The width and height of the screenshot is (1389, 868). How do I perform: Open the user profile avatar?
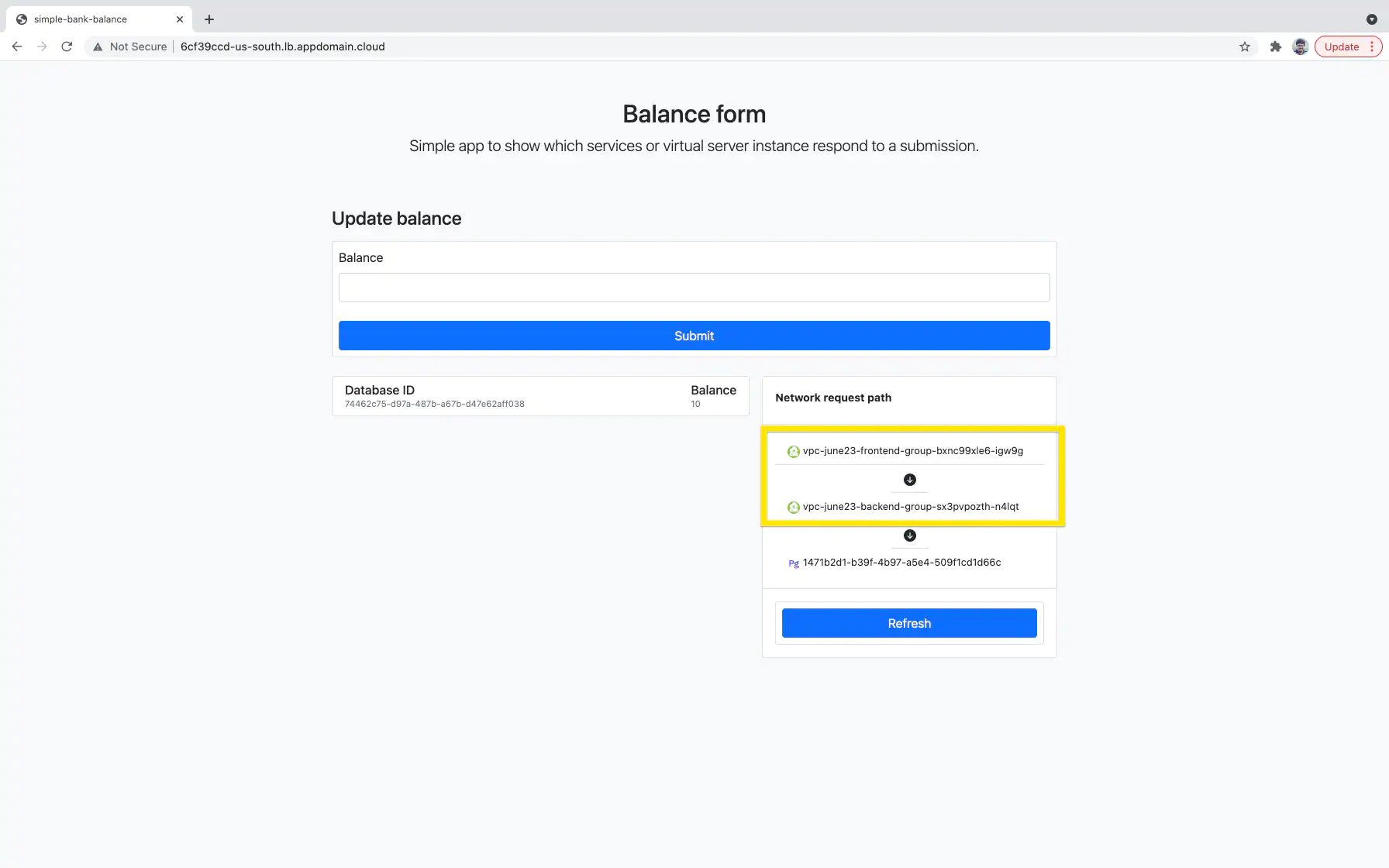coord(1301,46)
